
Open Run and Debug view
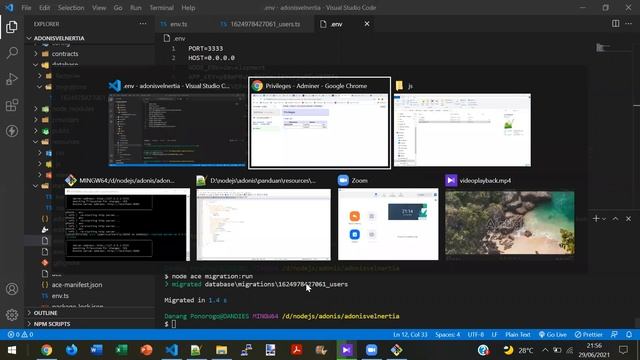12,79
